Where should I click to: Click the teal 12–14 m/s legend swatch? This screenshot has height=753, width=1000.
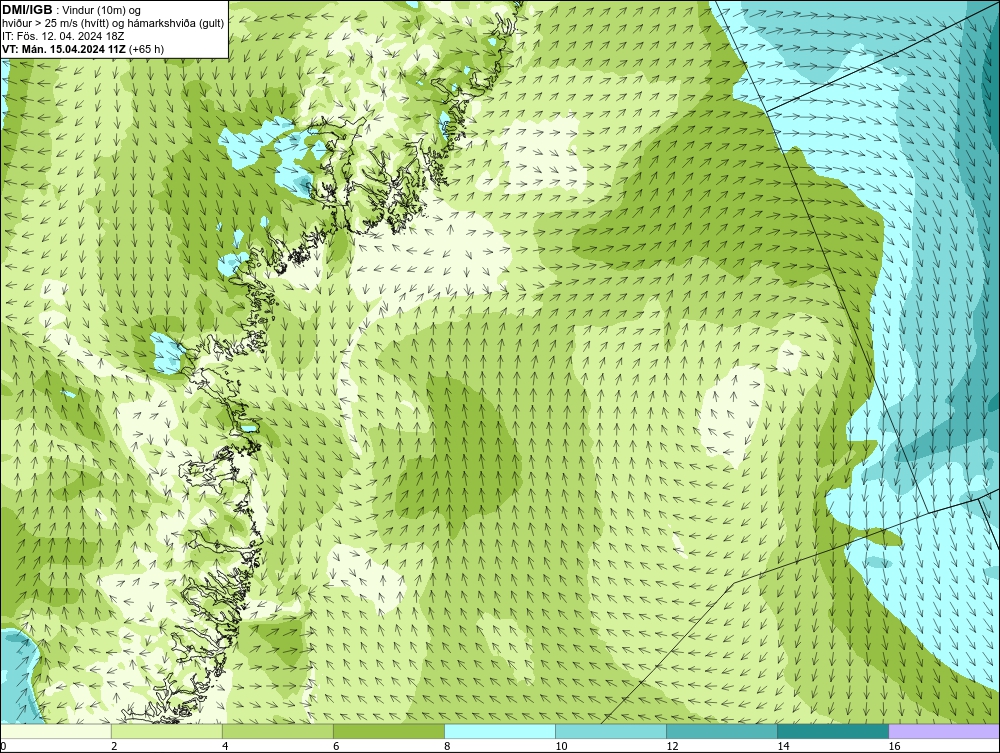coord(721,731)
